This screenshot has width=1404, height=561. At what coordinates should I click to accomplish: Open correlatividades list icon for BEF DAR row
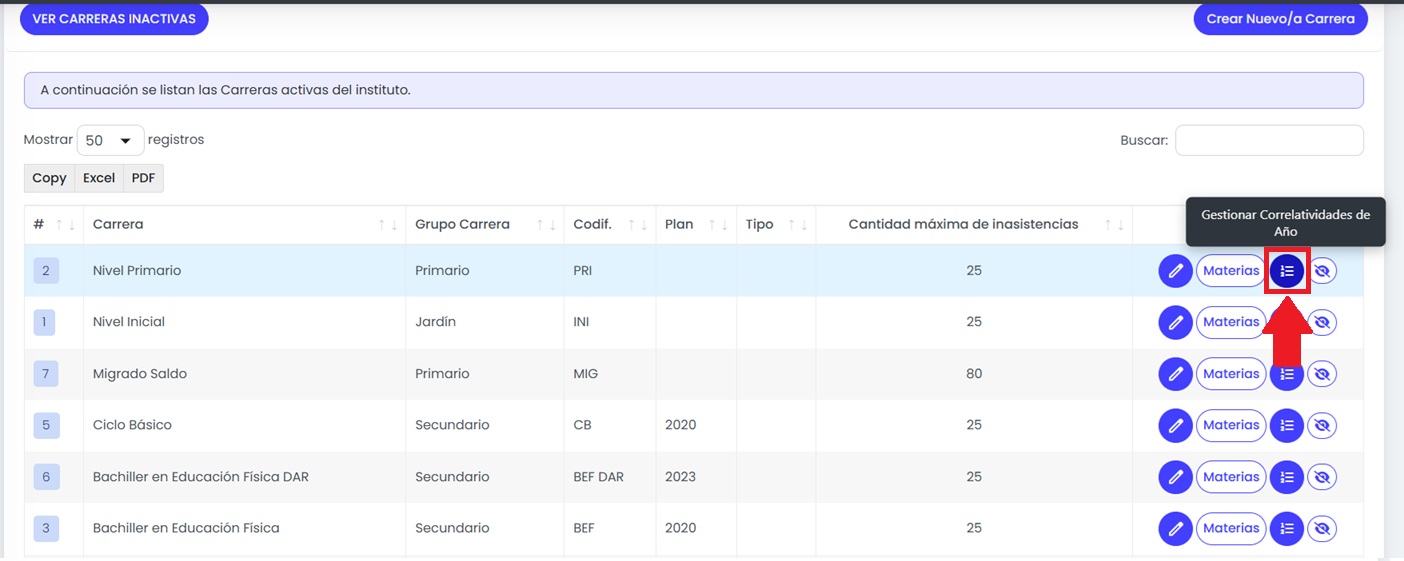(x=1287, y=477)
